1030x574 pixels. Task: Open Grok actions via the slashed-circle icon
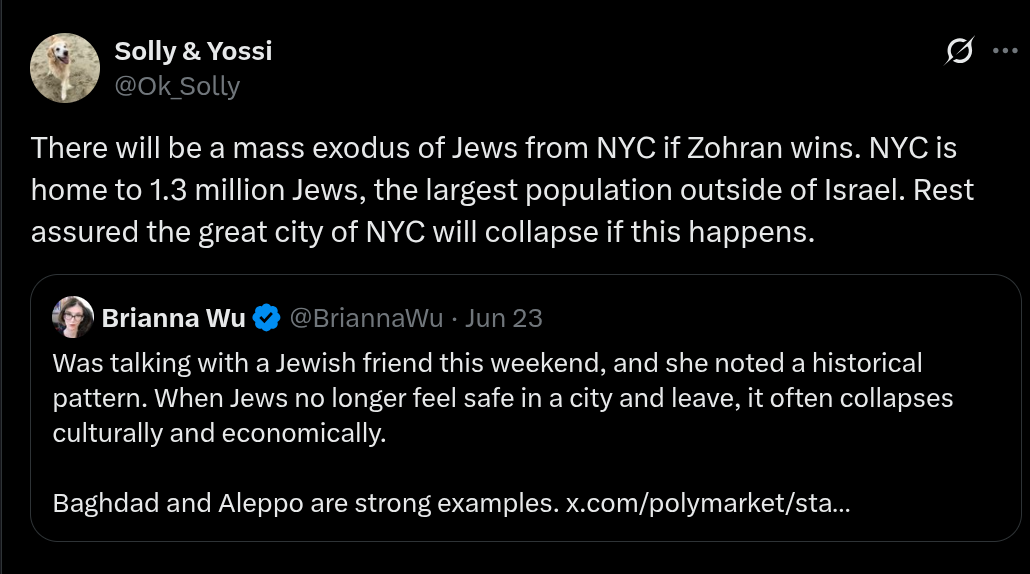(x=959, y=53)
